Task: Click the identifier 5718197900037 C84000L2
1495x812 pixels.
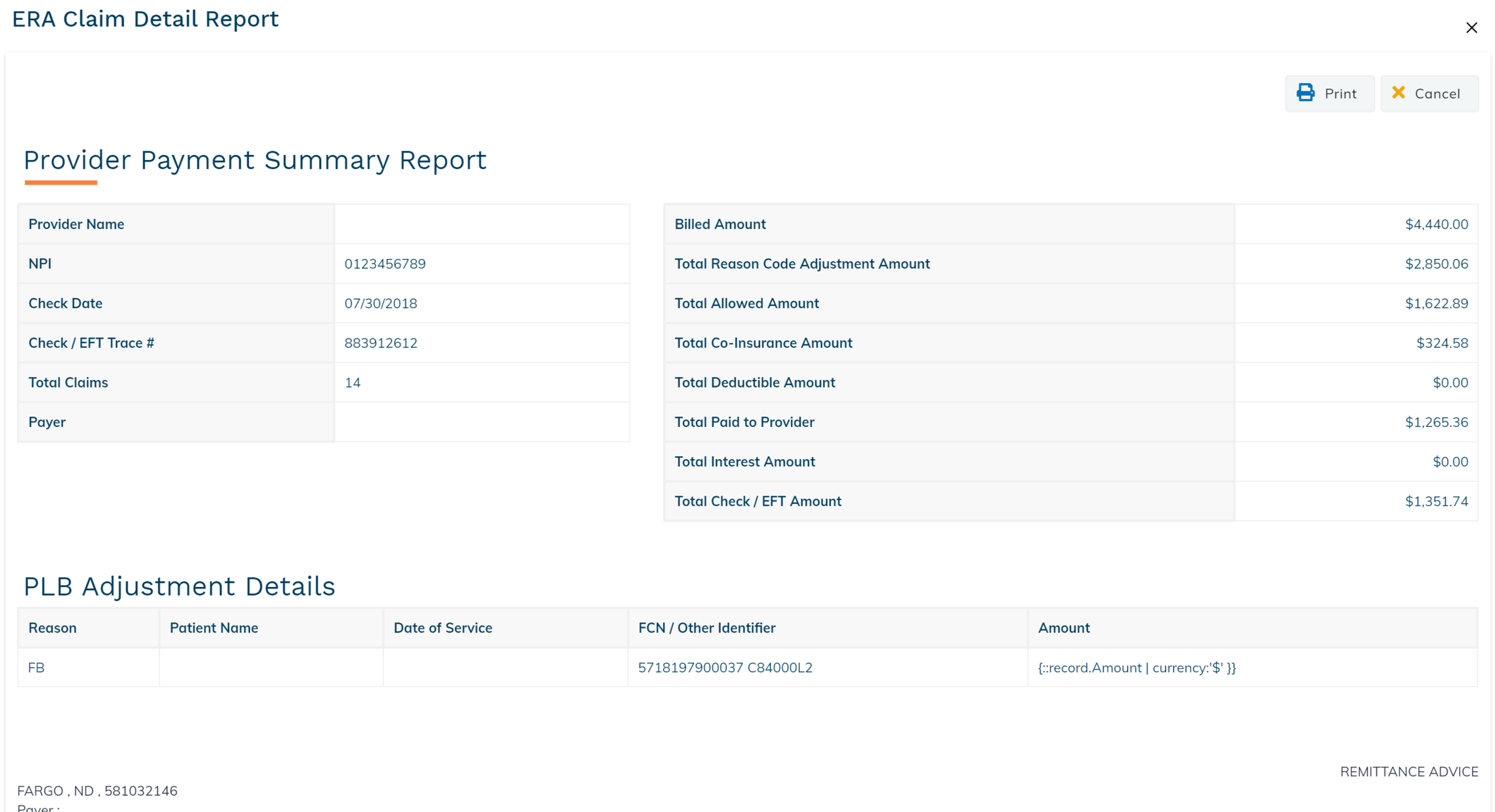Action: pos(725,667)
